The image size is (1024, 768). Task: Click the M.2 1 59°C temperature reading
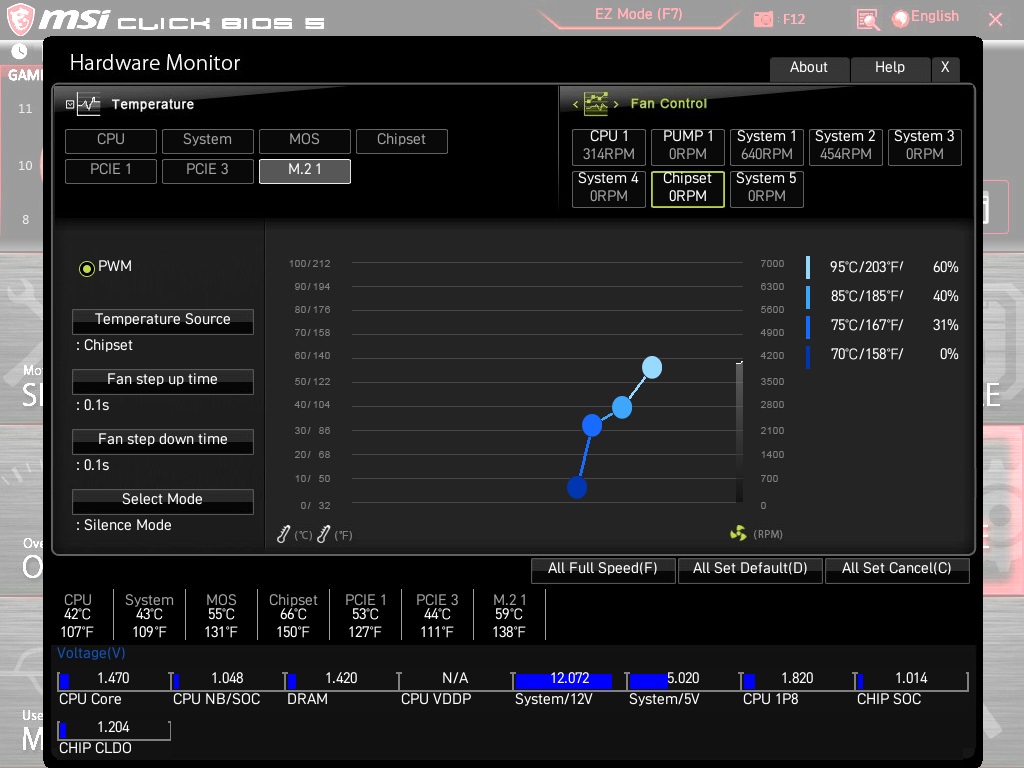509,615
